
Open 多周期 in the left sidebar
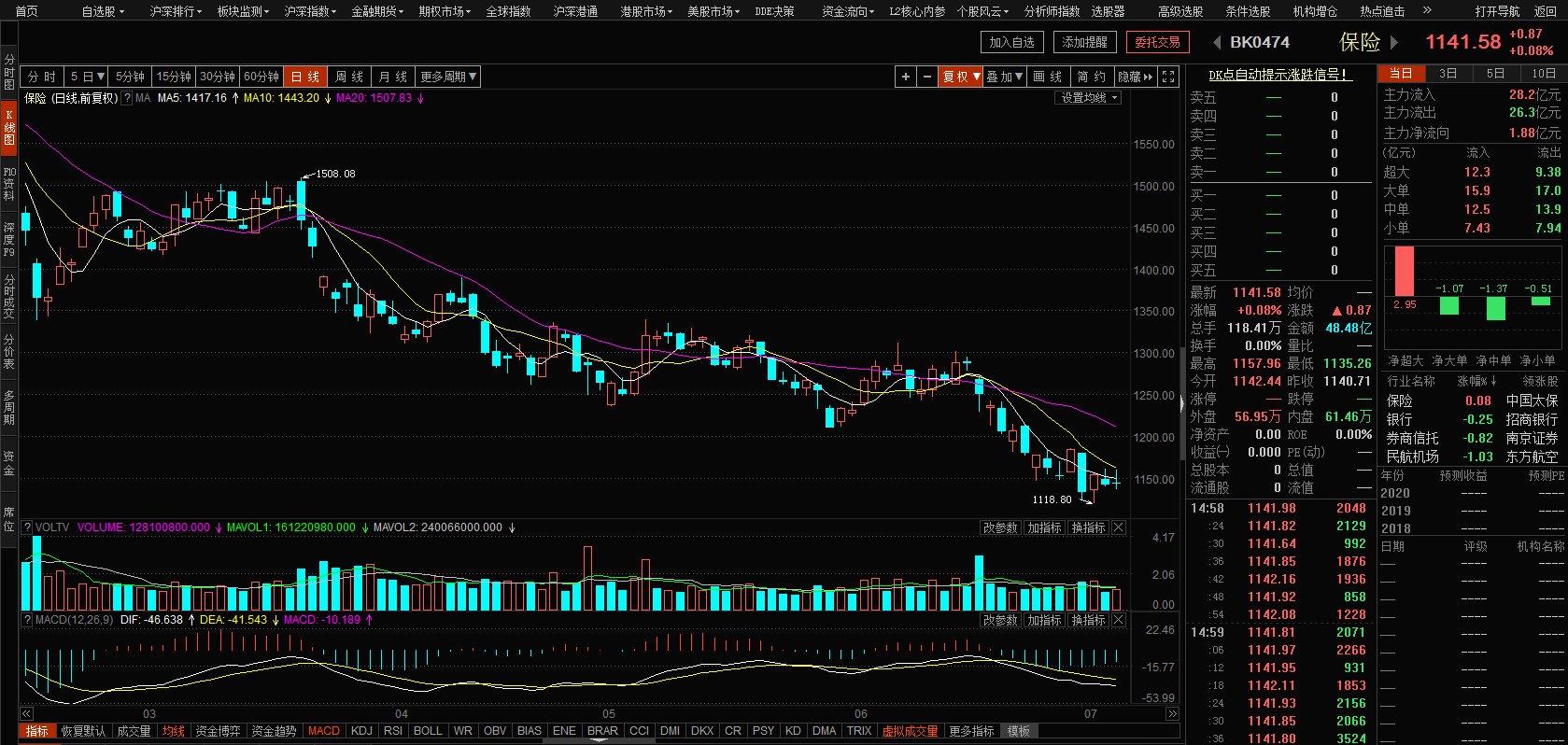point(8,407)
